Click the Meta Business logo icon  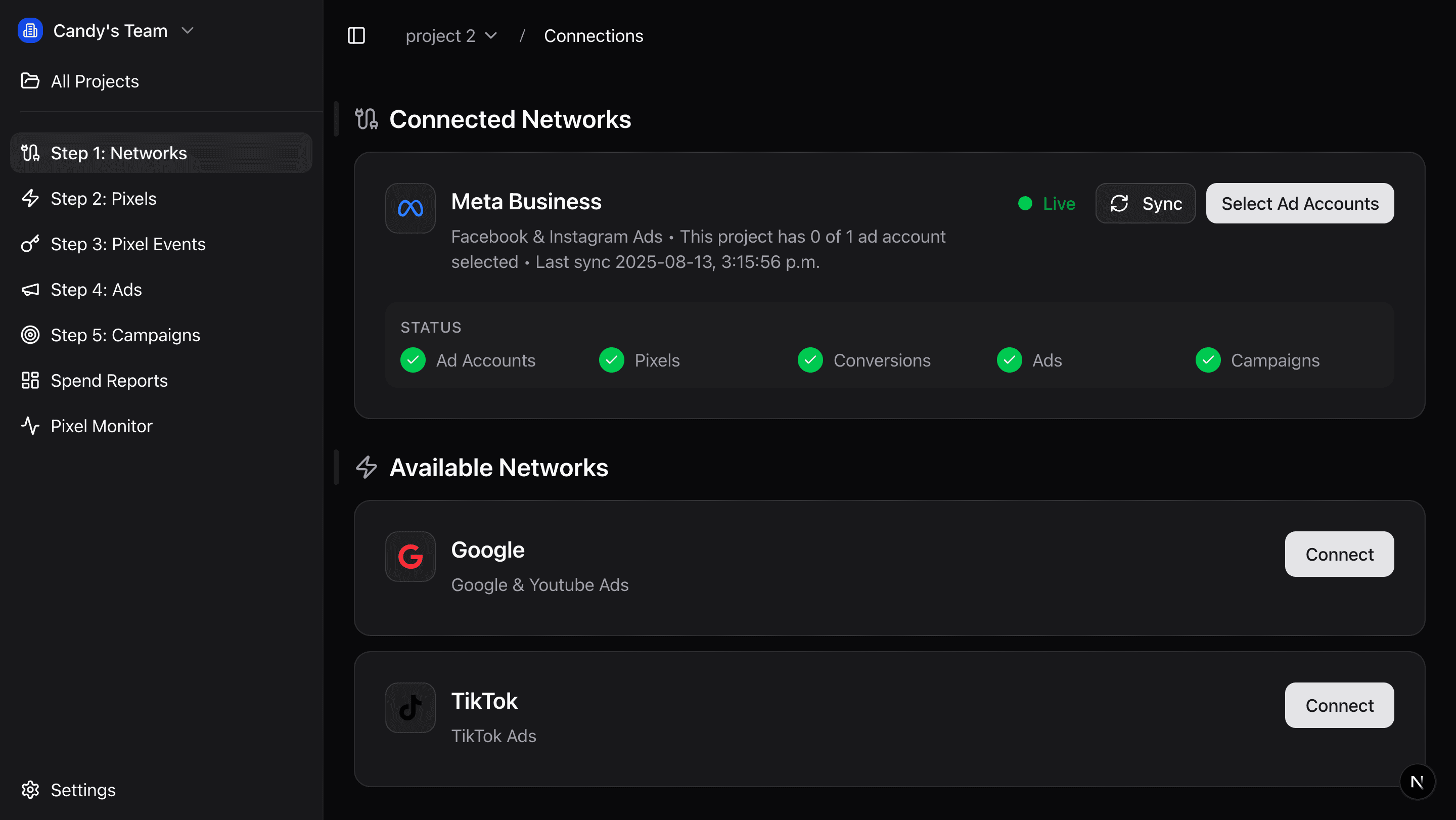[x=410, y=208]
